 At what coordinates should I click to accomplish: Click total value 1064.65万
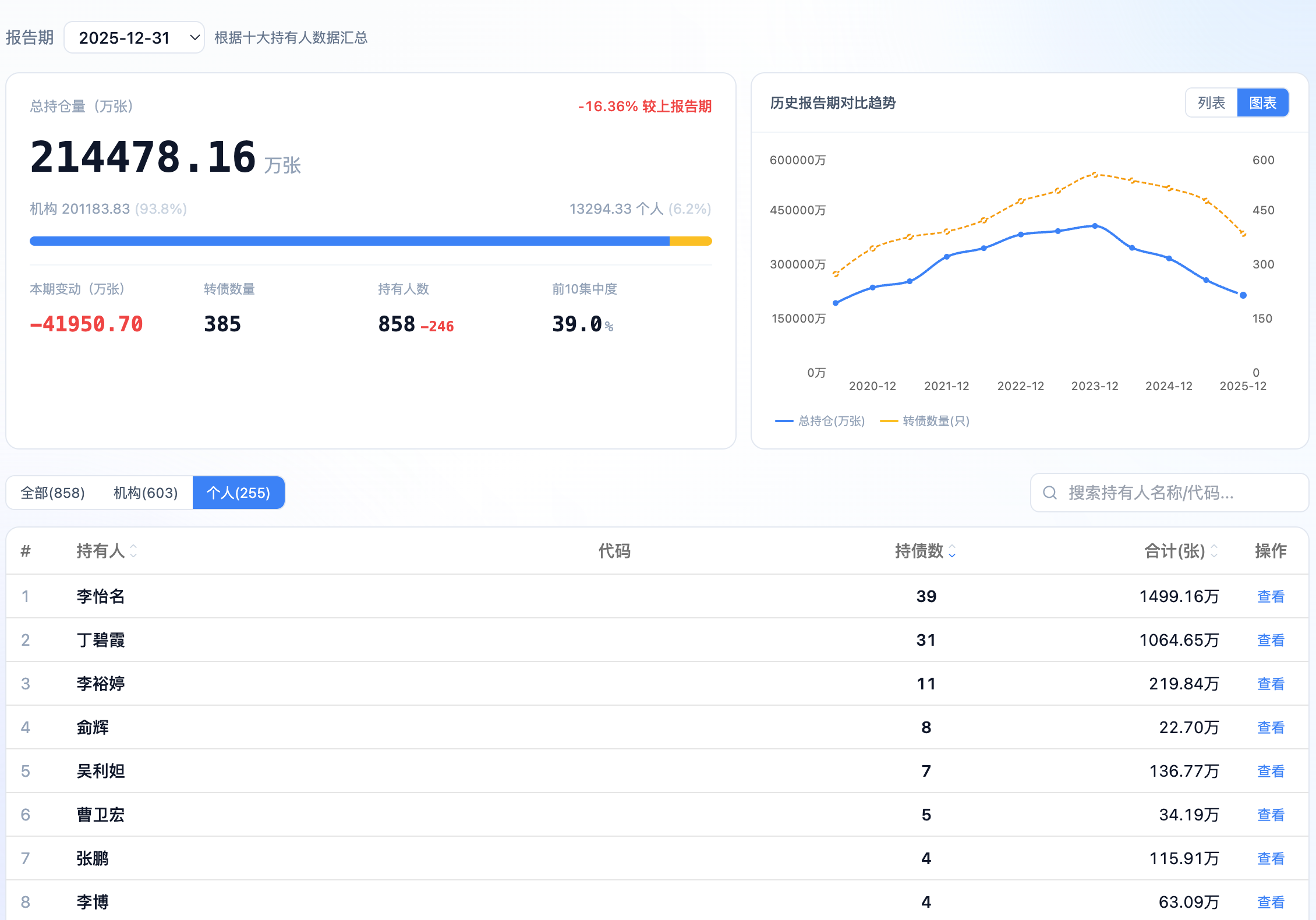(1179, 640)
